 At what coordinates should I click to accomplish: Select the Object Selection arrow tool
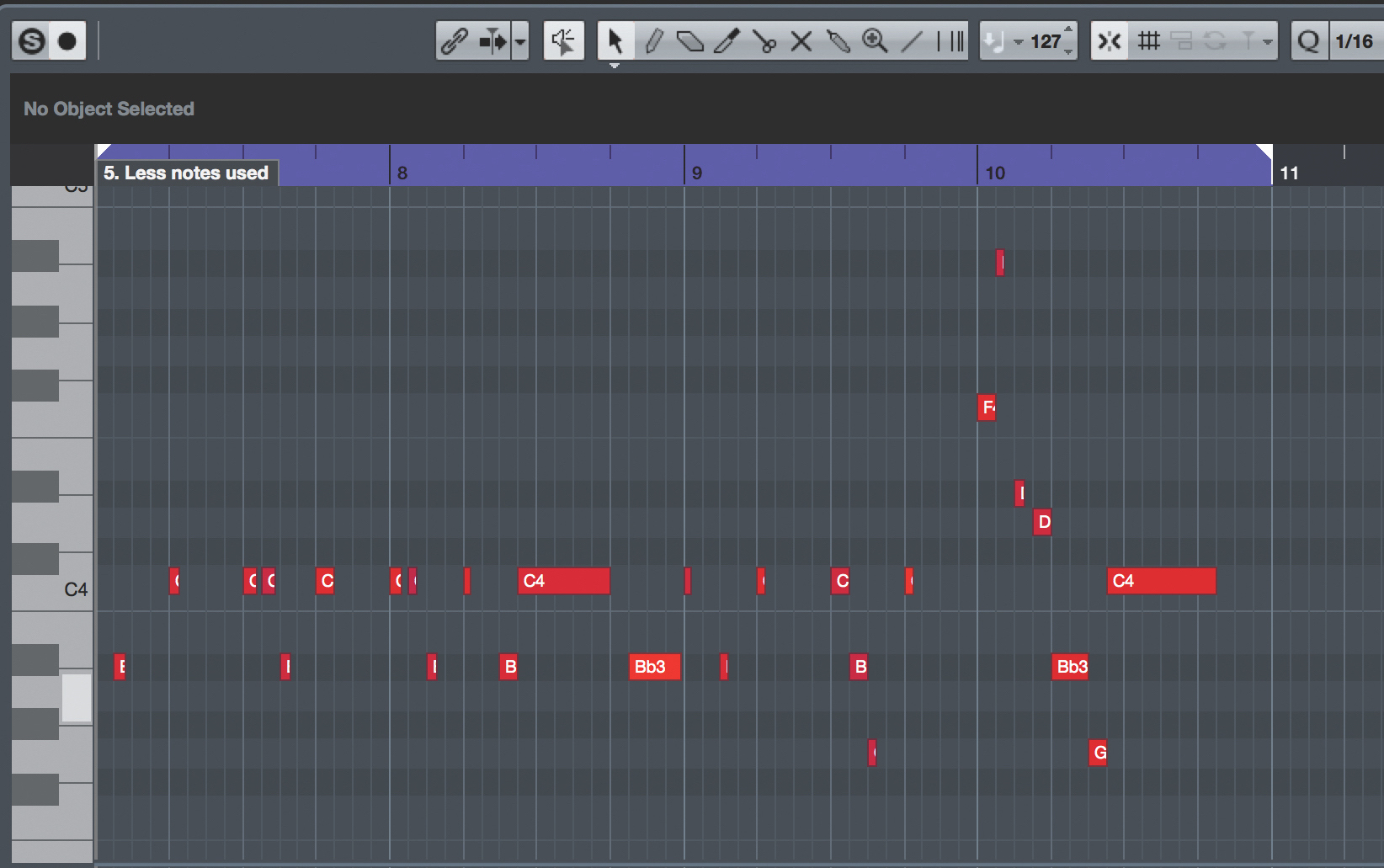pos(615,40)
